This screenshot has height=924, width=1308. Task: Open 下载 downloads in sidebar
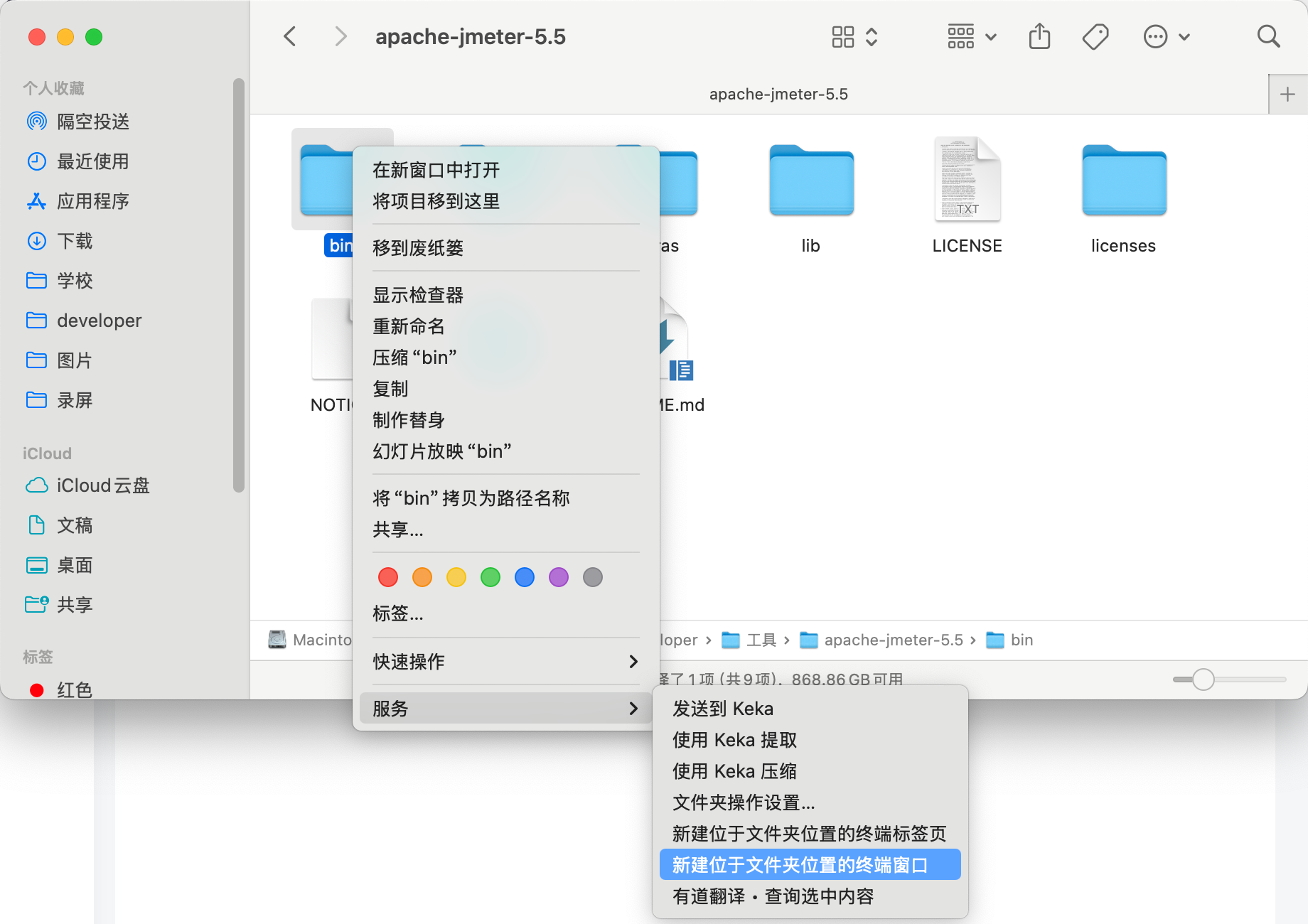click(x=60, y=241)
